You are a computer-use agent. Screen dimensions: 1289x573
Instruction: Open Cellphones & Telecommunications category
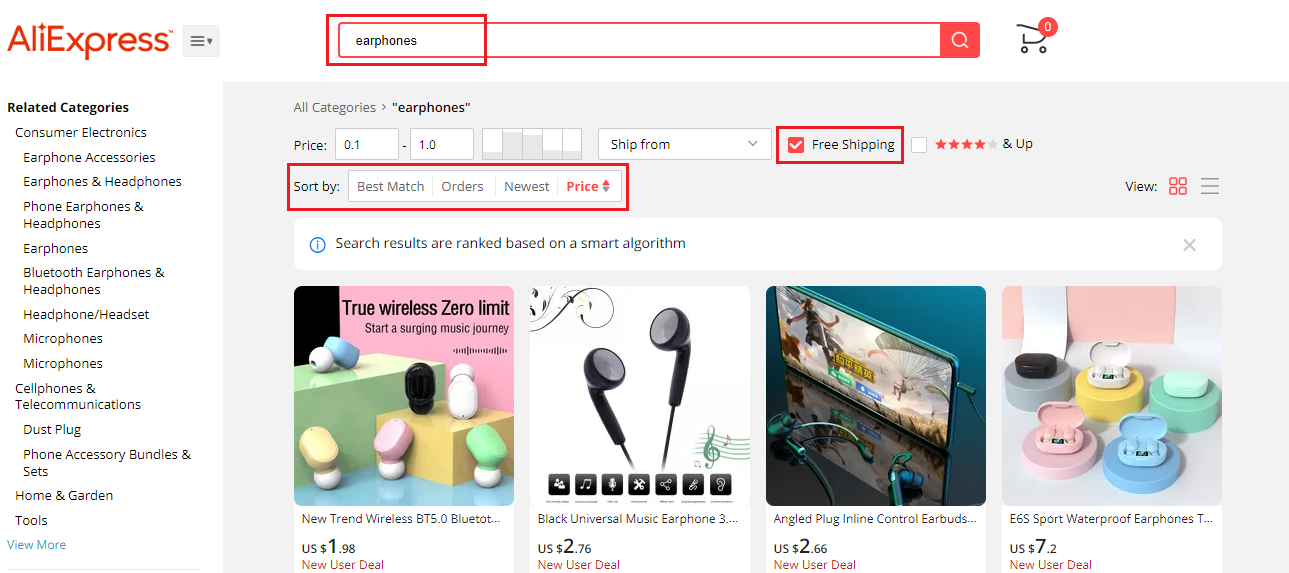pos(78,396)
